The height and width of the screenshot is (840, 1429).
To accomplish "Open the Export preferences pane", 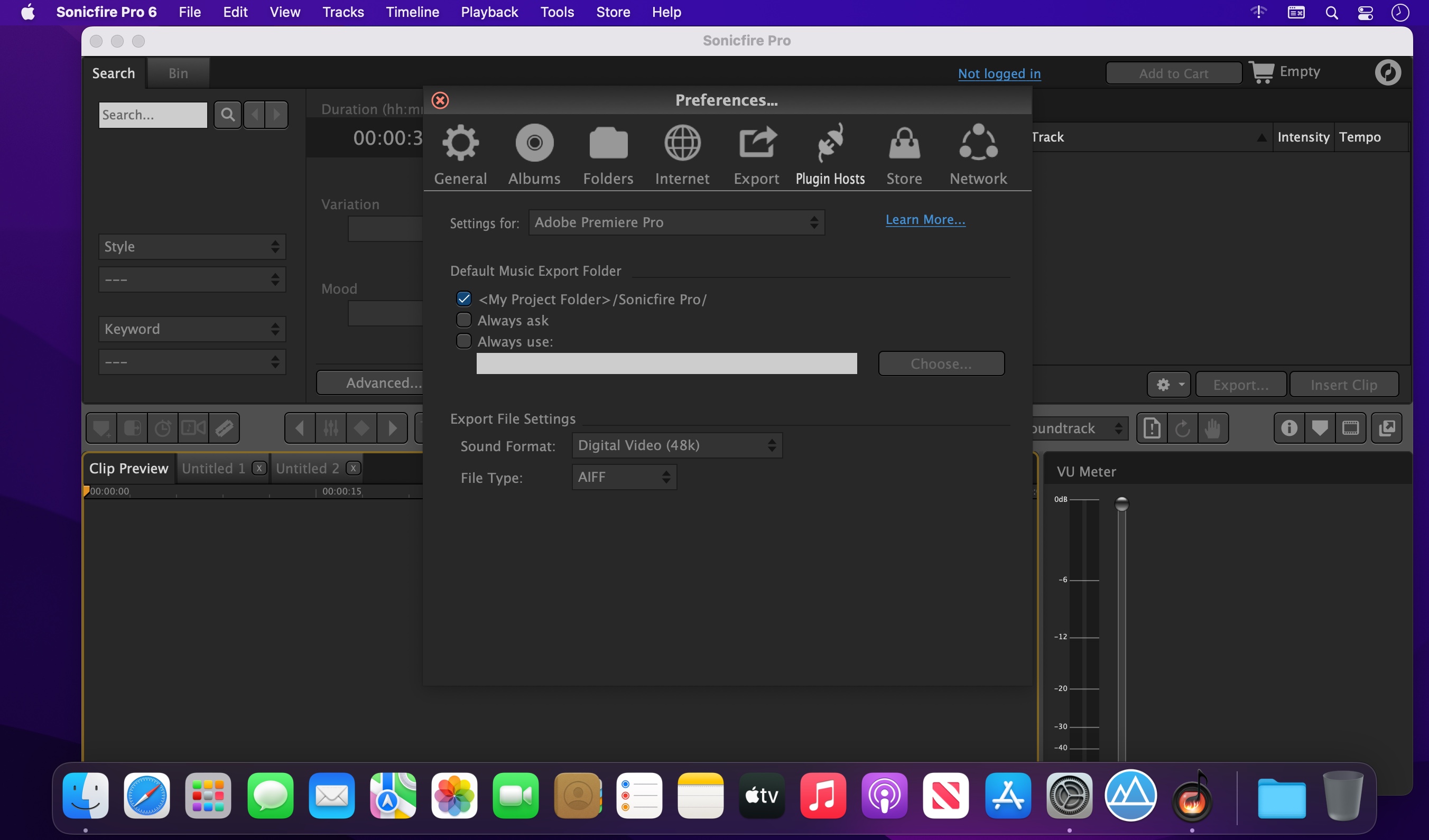I will [756, 154].
